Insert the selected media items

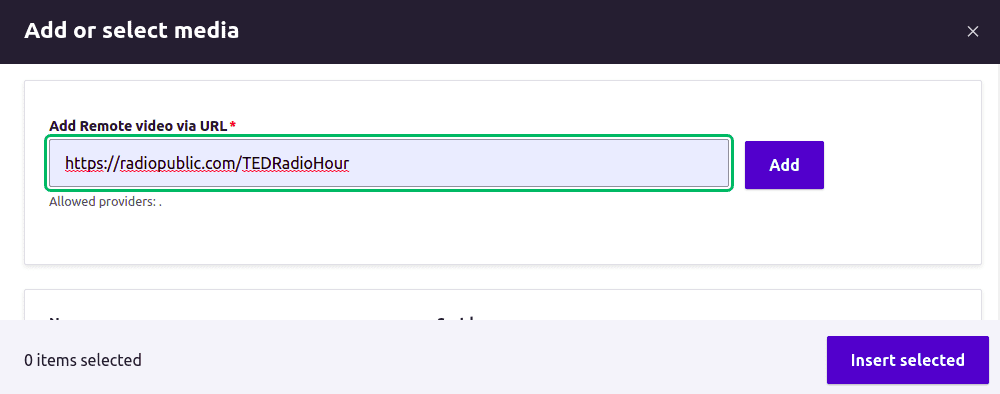coord(908,360)
